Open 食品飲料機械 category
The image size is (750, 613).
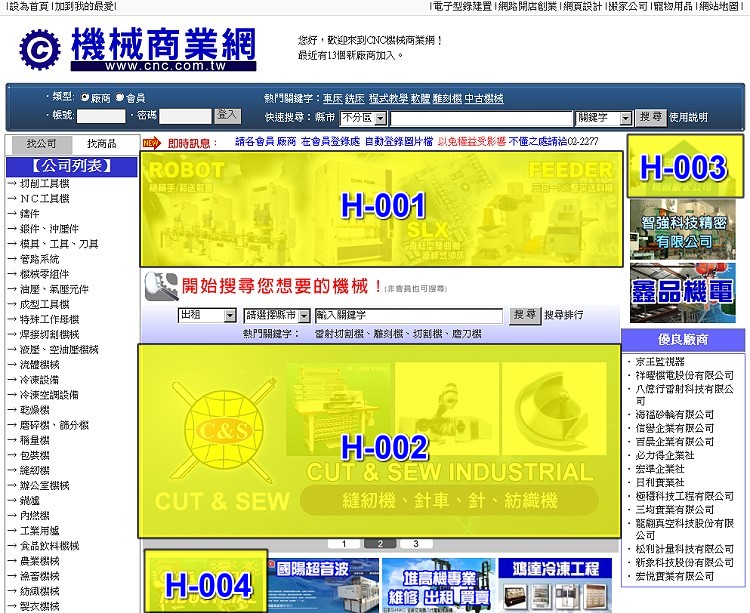point(49,546)
